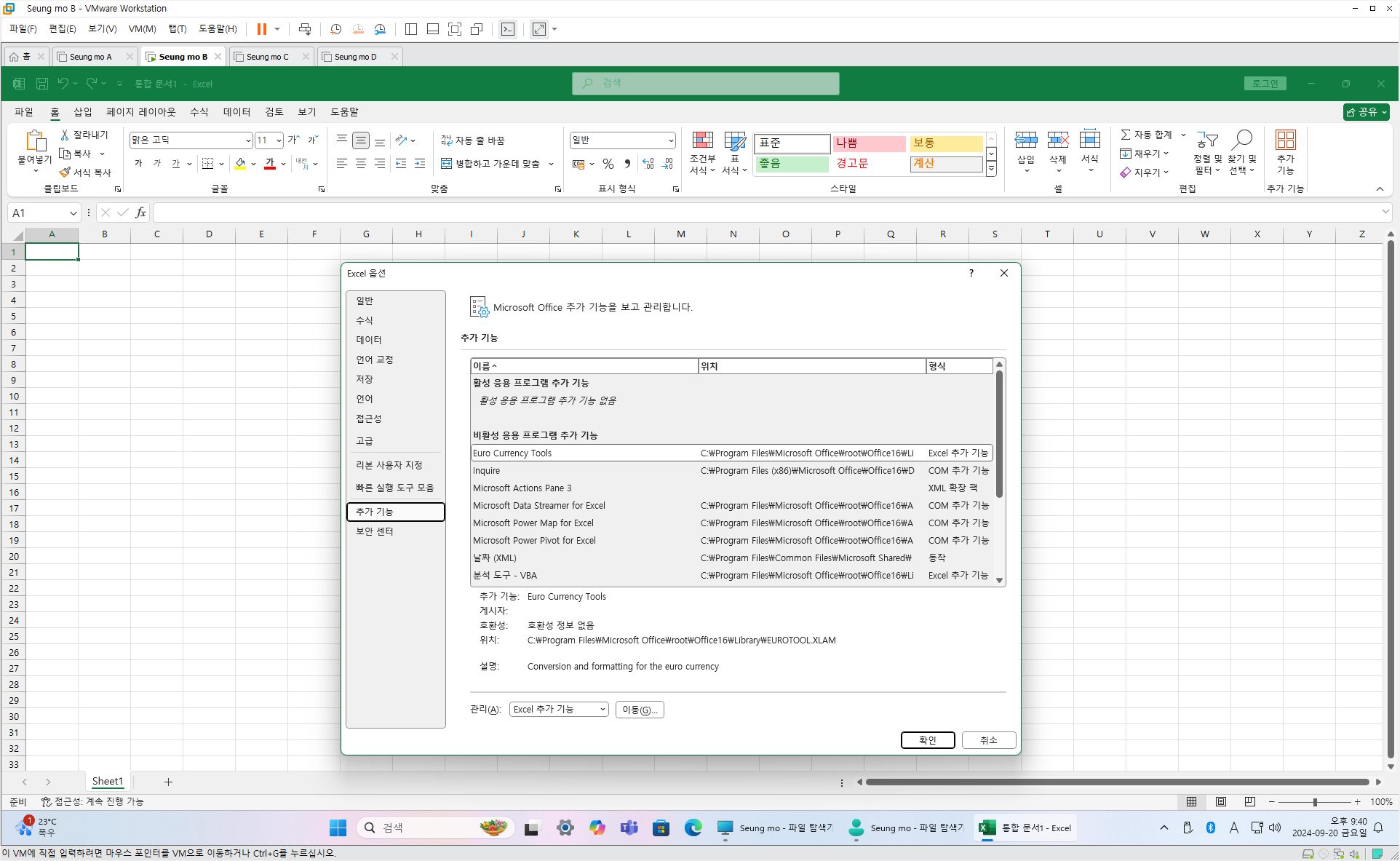Screen dimensions: 1400x861
Task: Toggle center horizontal alignment
Action: point(361,164)
